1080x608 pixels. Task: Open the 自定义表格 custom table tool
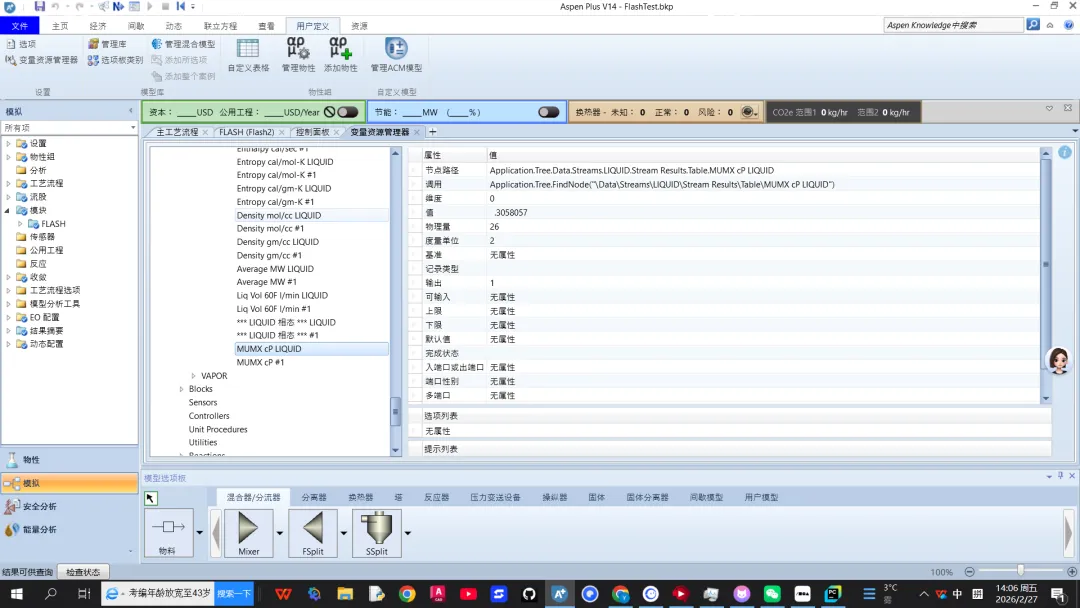pos(248,55)
